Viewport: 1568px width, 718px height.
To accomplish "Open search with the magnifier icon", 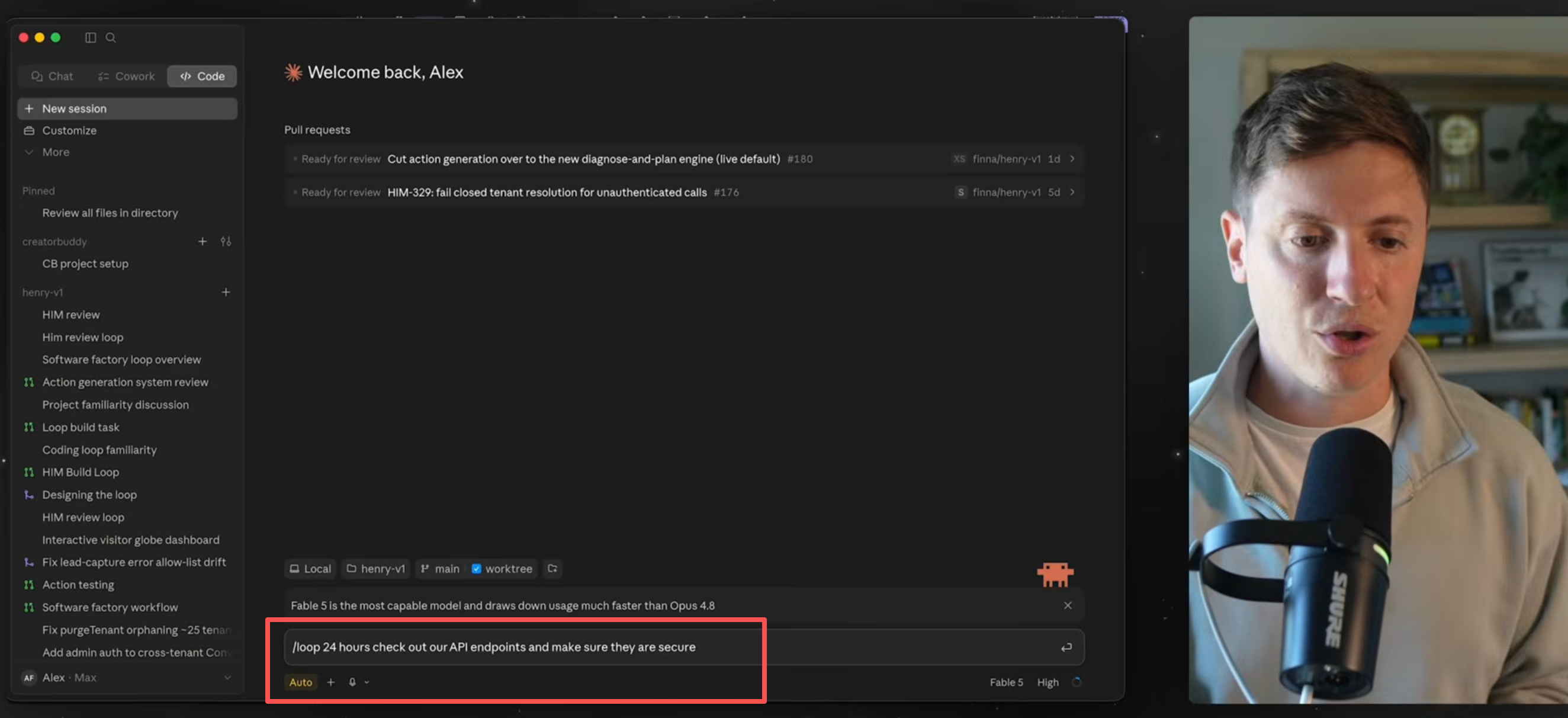I will click(111, 38).
